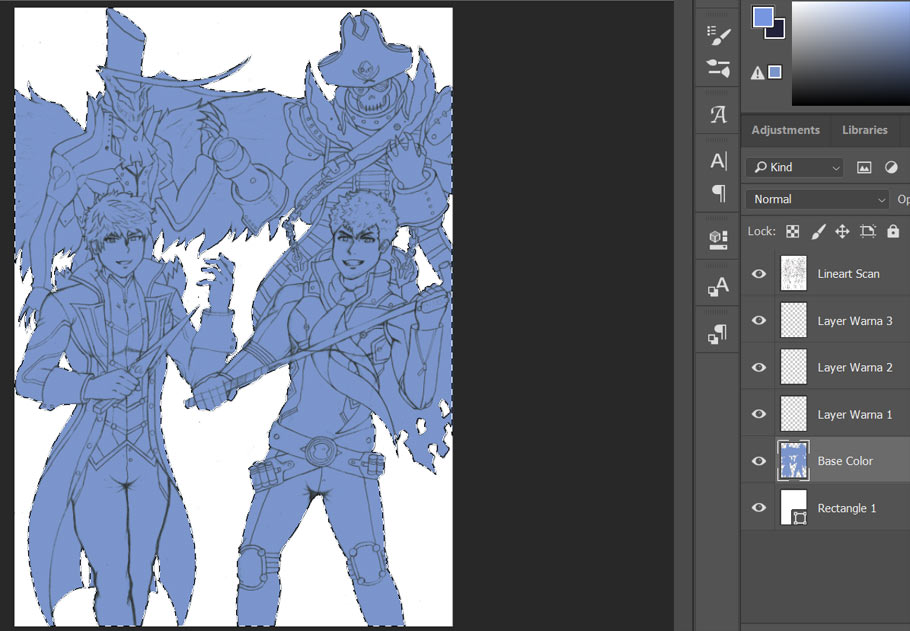Image resolution: width=910 pixels, height=631 pixels.
Task: Select the layer named Layer Warna 3
Action: 855,321
